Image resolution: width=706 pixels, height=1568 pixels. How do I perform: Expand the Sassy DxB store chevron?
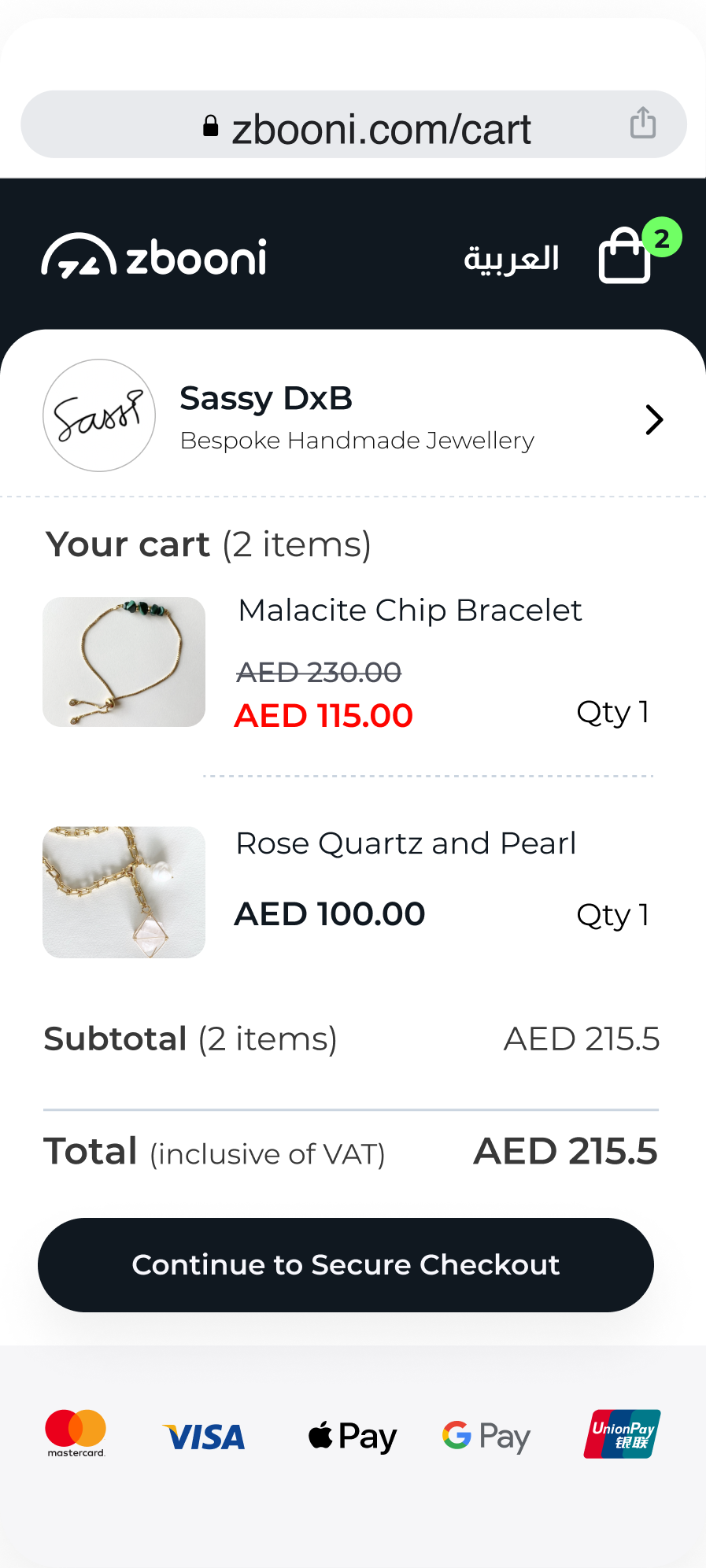pos(654,419)
